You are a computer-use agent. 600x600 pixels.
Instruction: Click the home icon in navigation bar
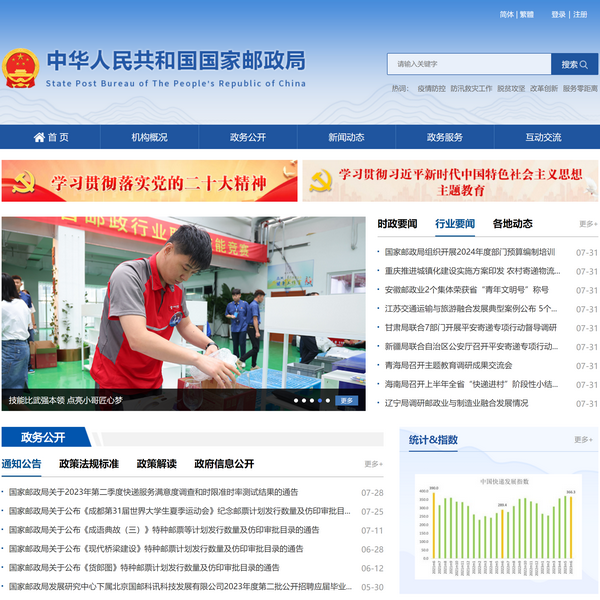click(39, 137)
